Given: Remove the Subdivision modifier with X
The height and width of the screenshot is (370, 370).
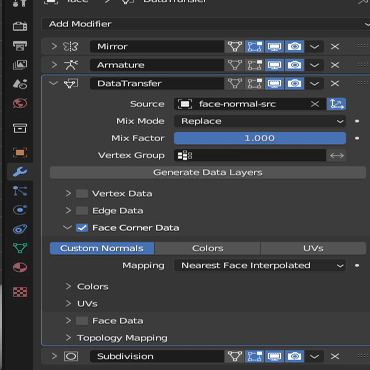Looking at the screenshot, I should (335, 356).
